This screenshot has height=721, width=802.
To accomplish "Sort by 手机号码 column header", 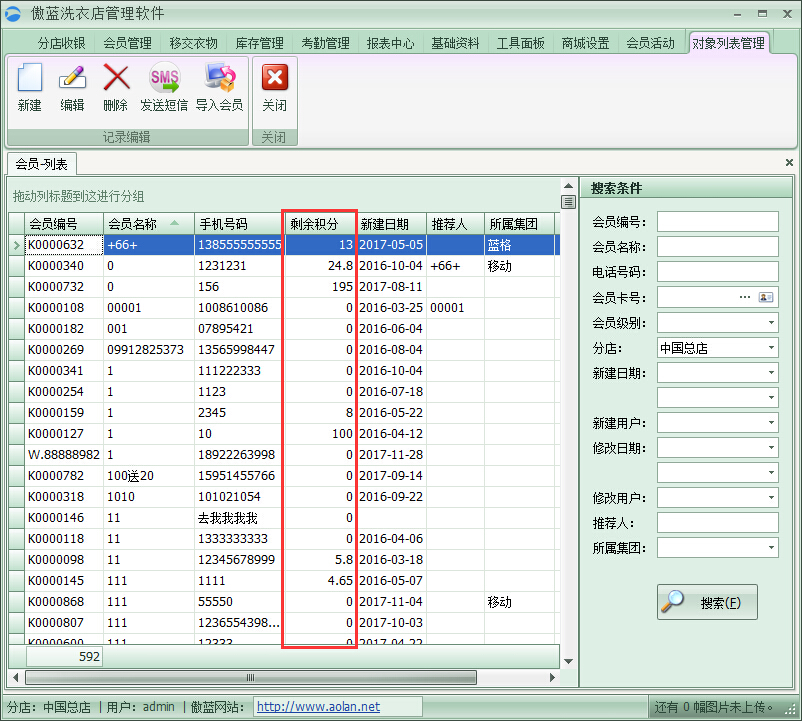I will tap(239, 223).
